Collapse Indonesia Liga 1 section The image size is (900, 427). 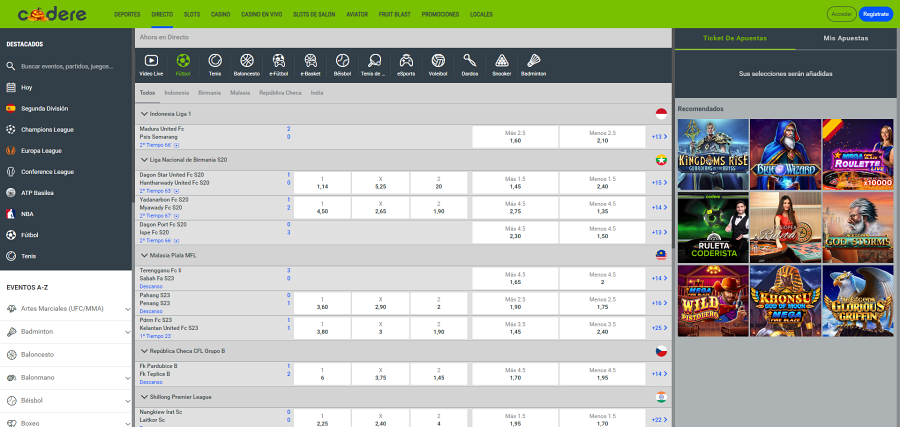pos(144,114)
